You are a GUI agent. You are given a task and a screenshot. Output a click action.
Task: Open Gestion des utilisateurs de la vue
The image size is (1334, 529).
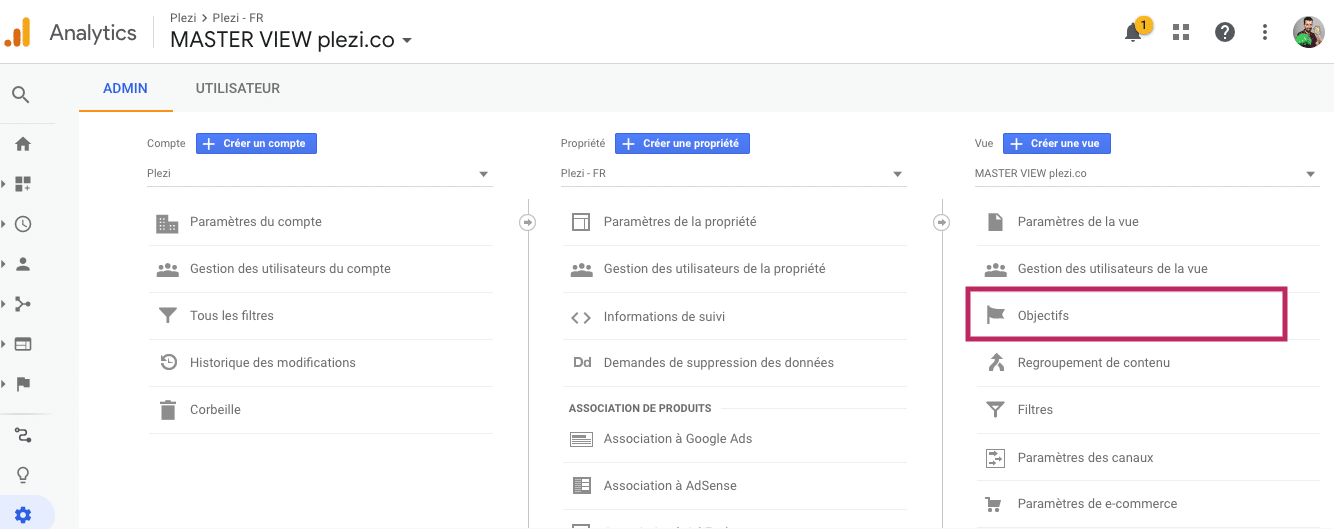(1147, 269)
